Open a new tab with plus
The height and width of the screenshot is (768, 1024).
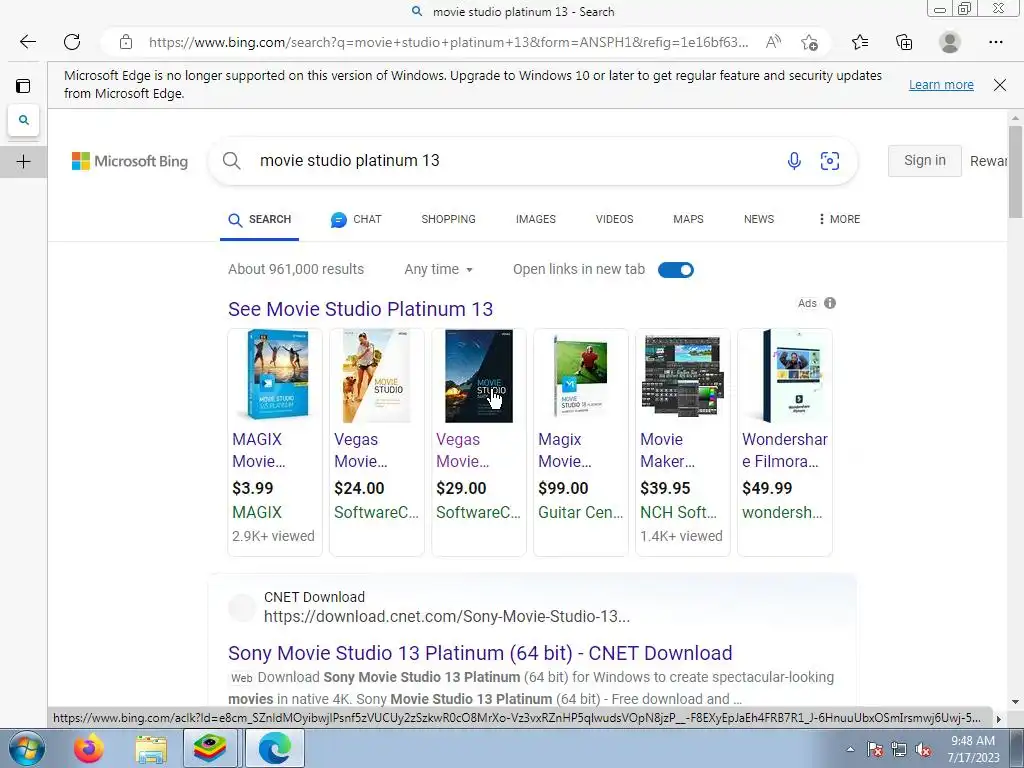pos(24,161)
